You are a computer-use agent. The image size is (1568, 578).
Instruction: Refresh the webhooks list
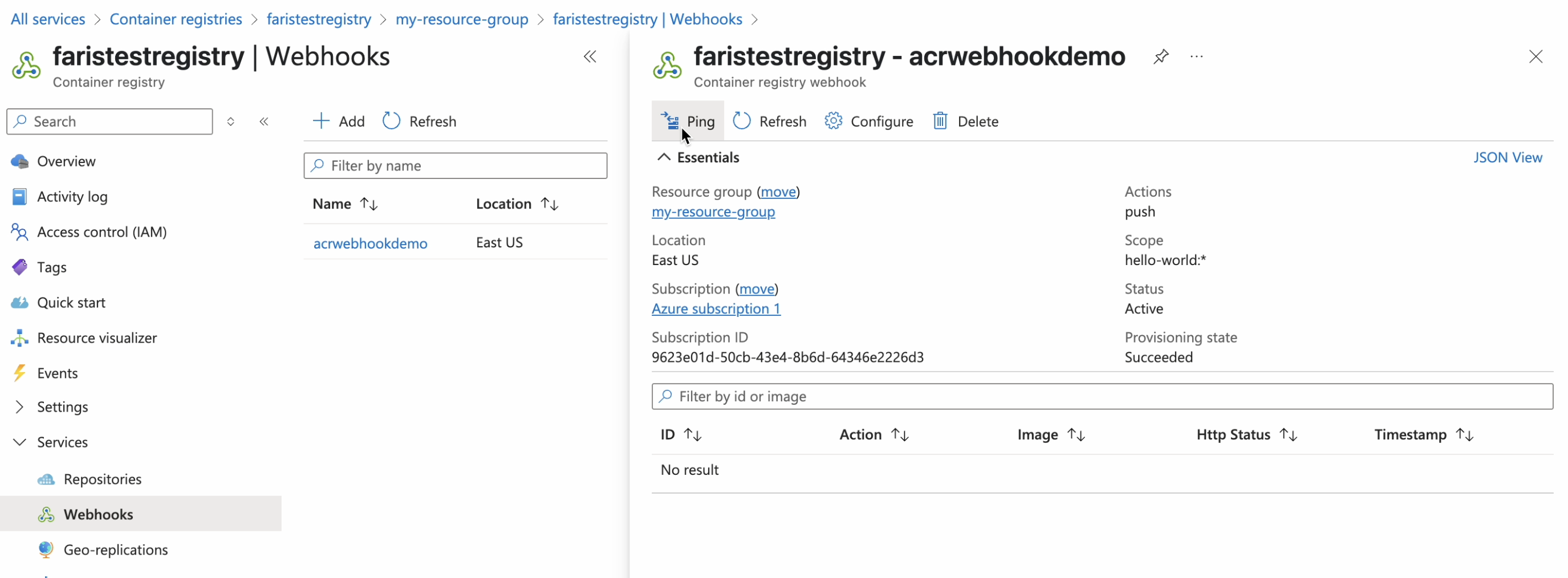(x=420, y=121)
